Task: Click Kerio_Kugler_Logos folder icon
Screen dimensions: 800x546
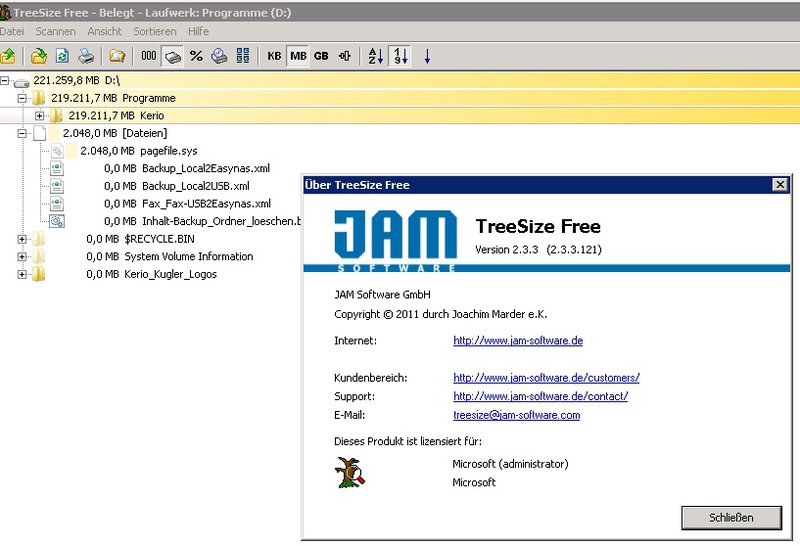Action: (38, 275)
